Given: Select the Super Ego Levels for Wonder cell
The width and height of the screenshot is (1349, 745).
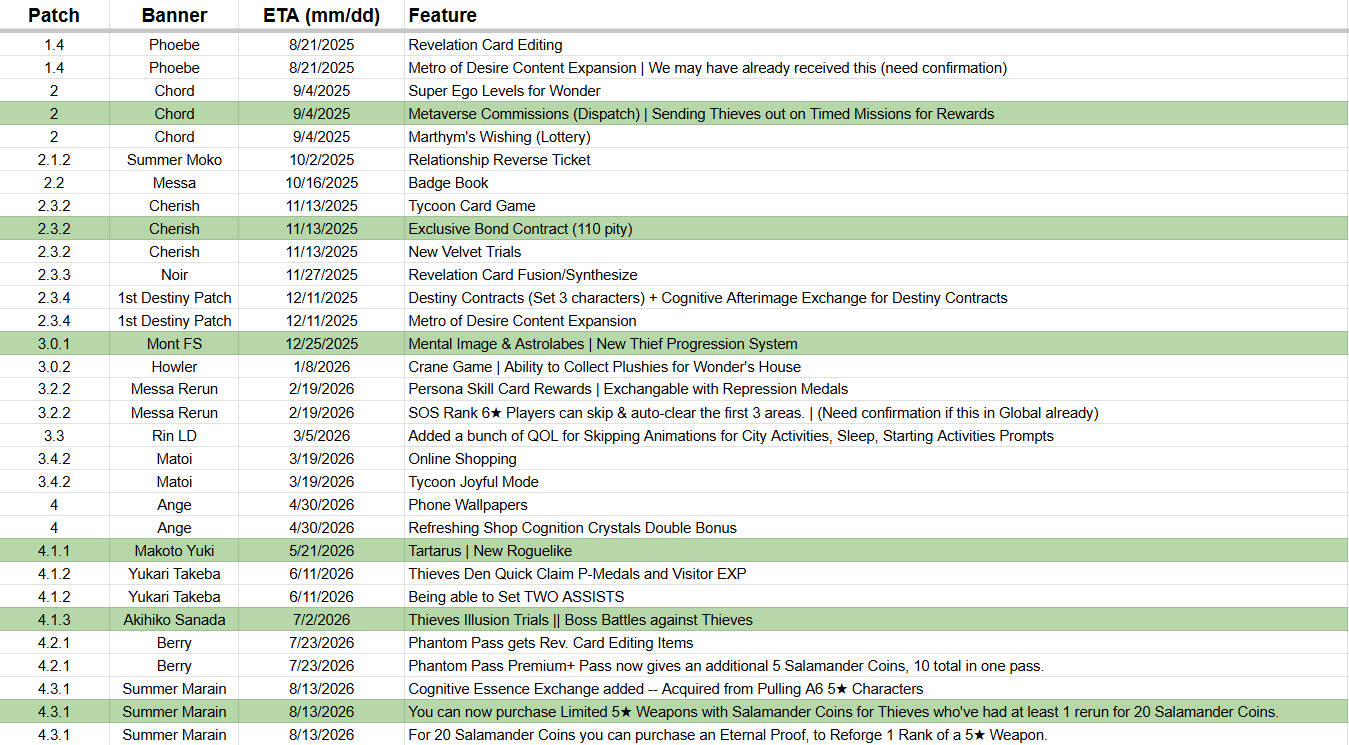Looking at the screenshot, I should pos(876,91).
